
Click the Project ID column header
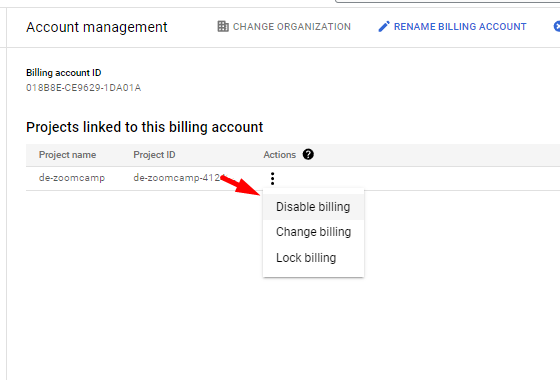(x=154, y=155)
